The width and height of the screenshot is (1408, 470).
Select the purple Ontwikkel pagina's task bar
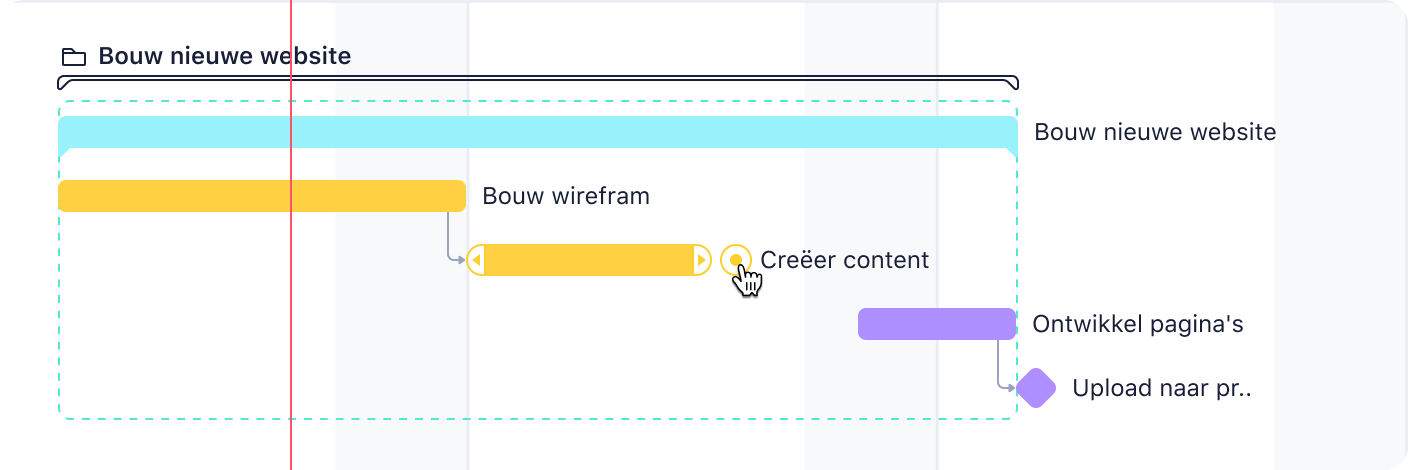coord(937,324)
